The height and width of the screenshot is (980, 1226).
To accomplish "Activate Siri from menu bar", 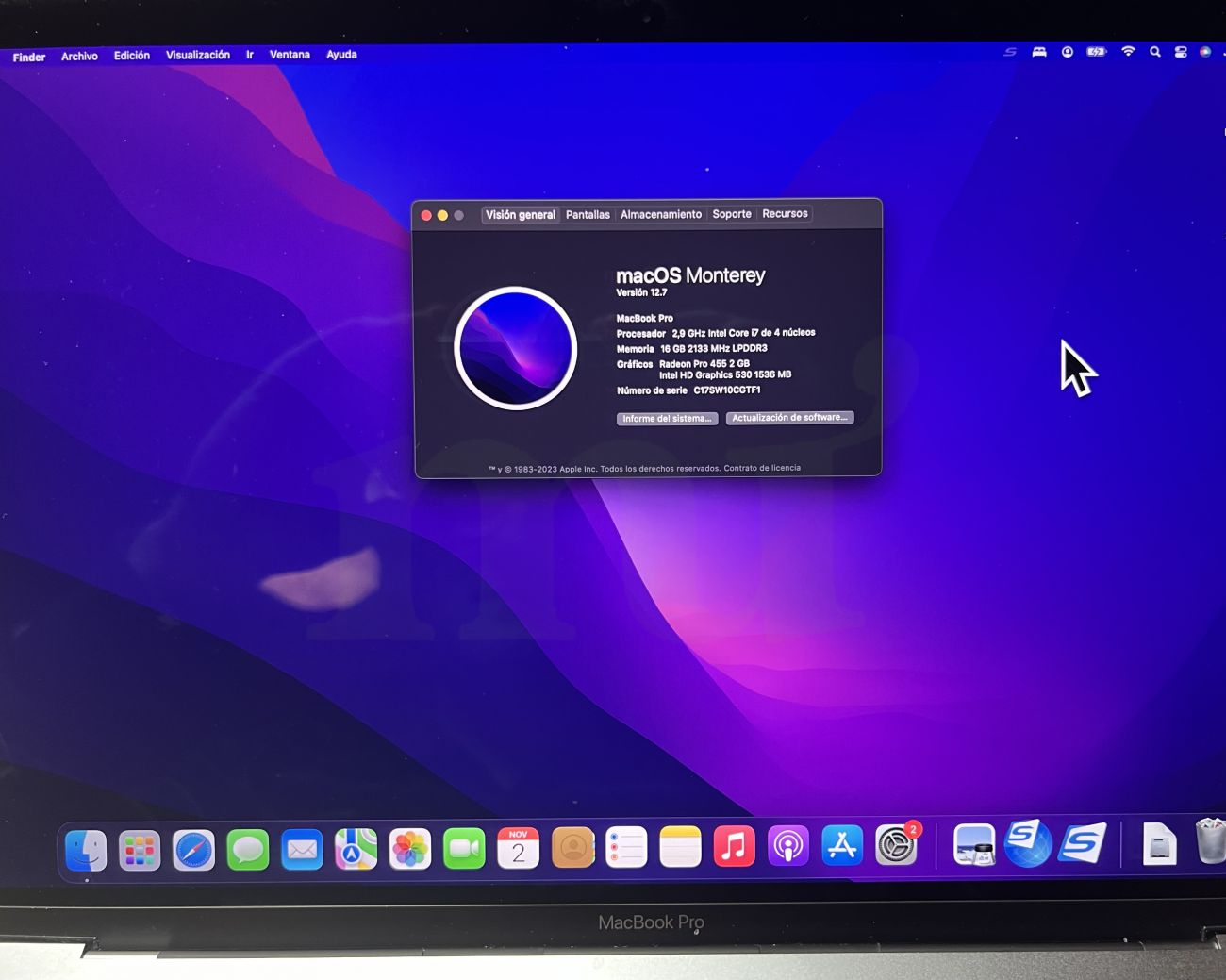I will (x=1205, y=52).
